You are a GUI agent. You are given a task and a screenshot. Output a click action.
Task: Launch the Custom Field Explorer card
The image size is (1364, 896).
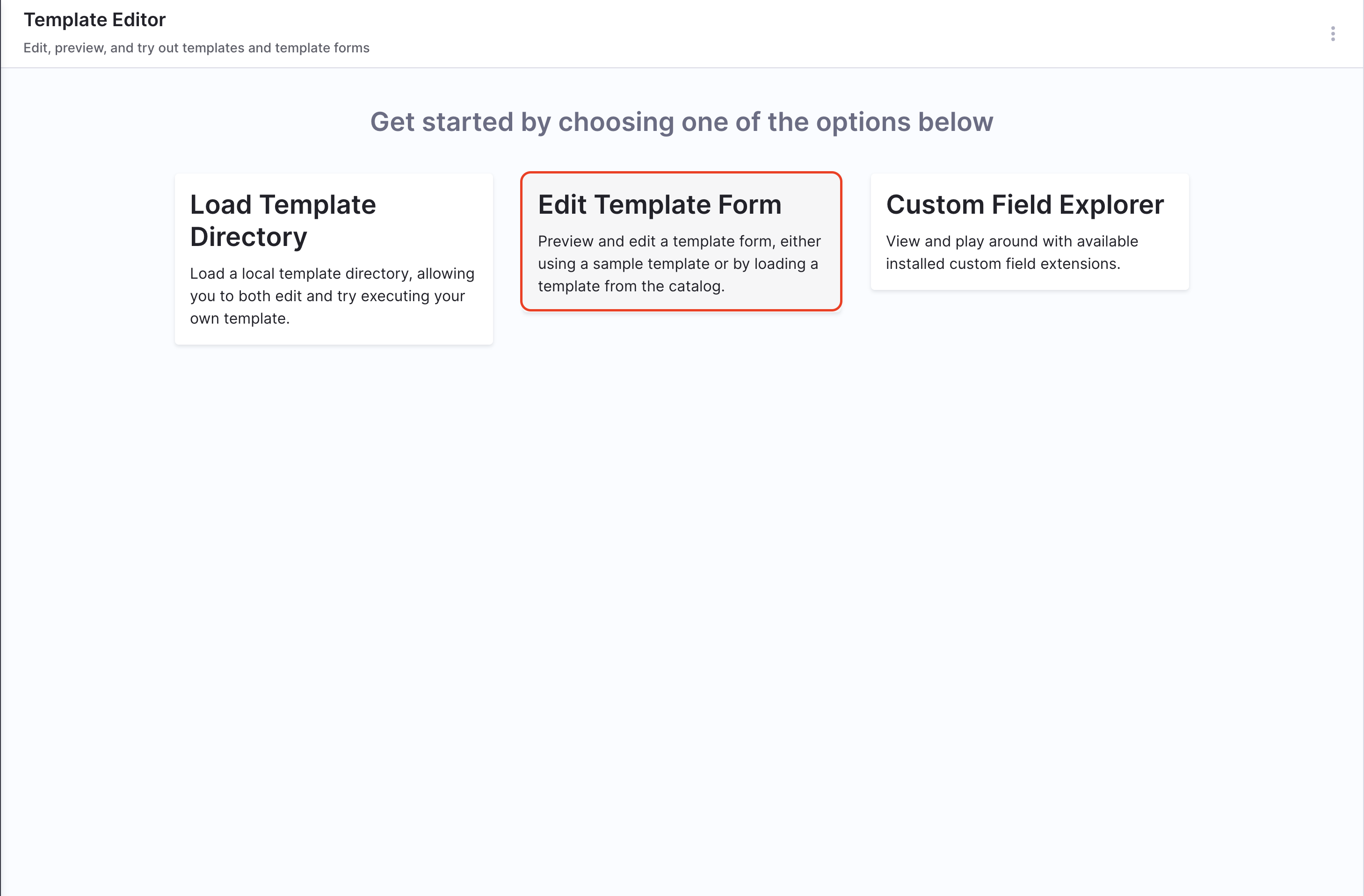click(1029, 231)
